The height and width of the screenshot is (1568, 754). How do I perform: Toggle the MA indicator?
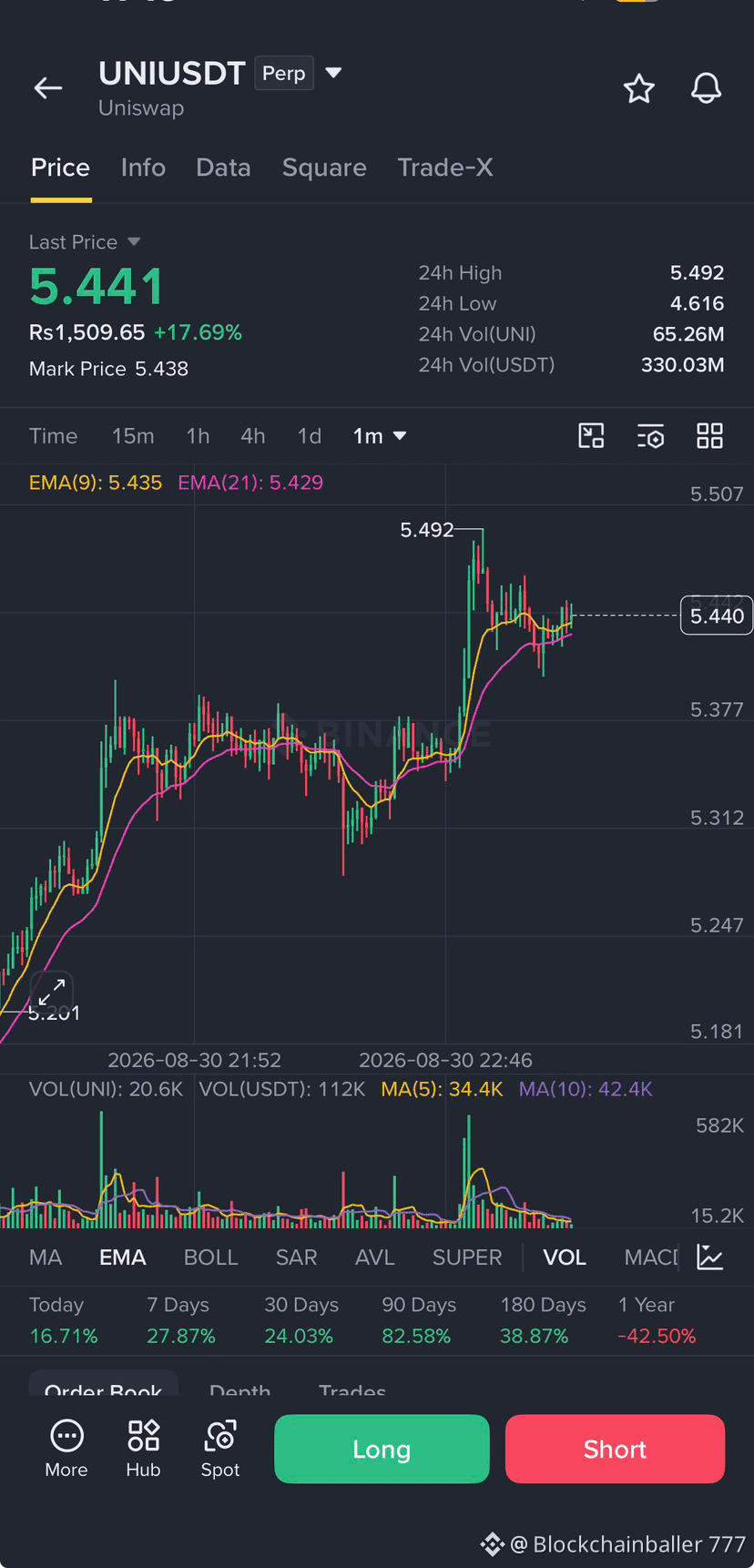click(46, 1257)
